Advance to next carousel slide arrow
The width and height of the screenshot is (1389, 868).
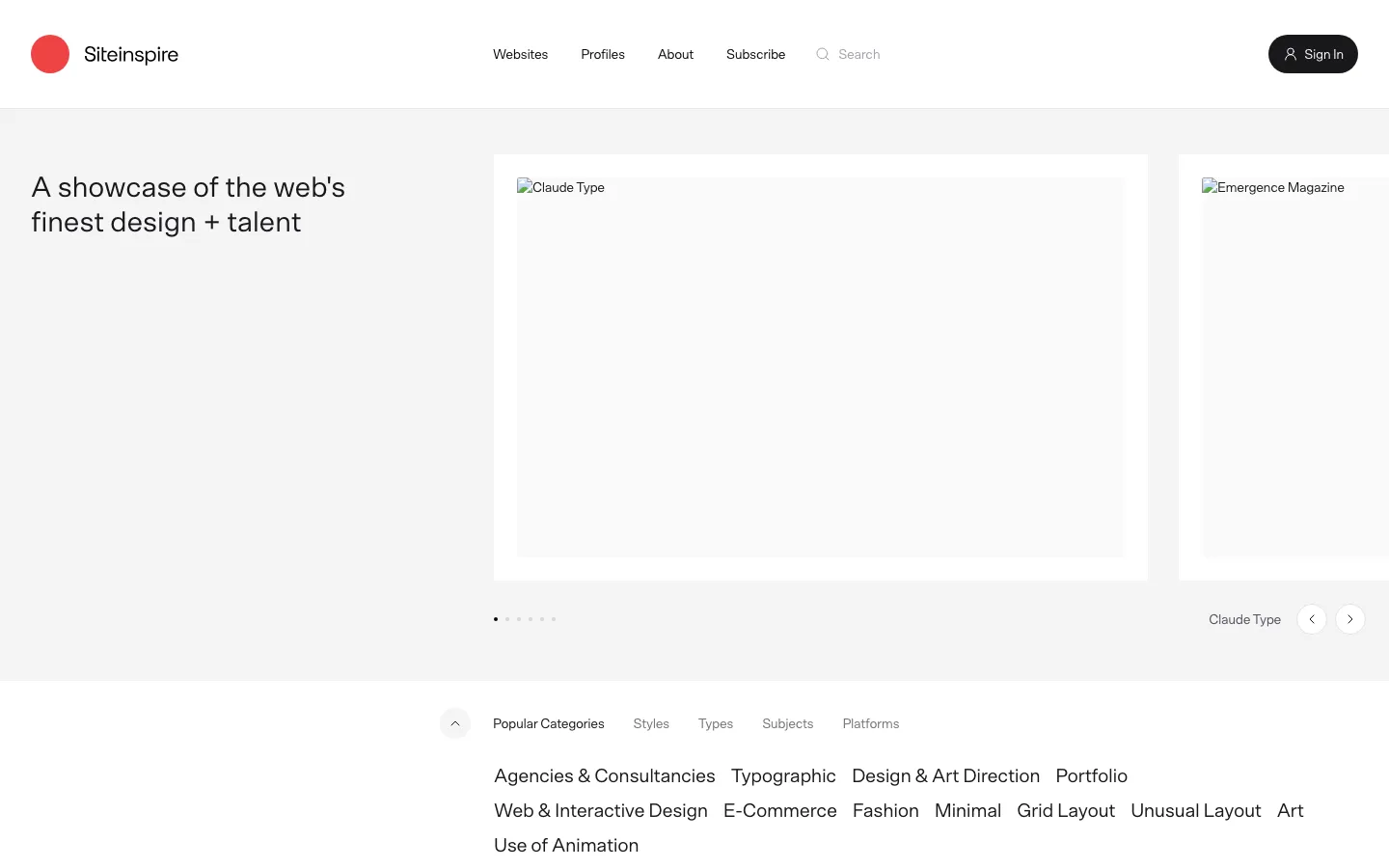tap(1350, 619)
